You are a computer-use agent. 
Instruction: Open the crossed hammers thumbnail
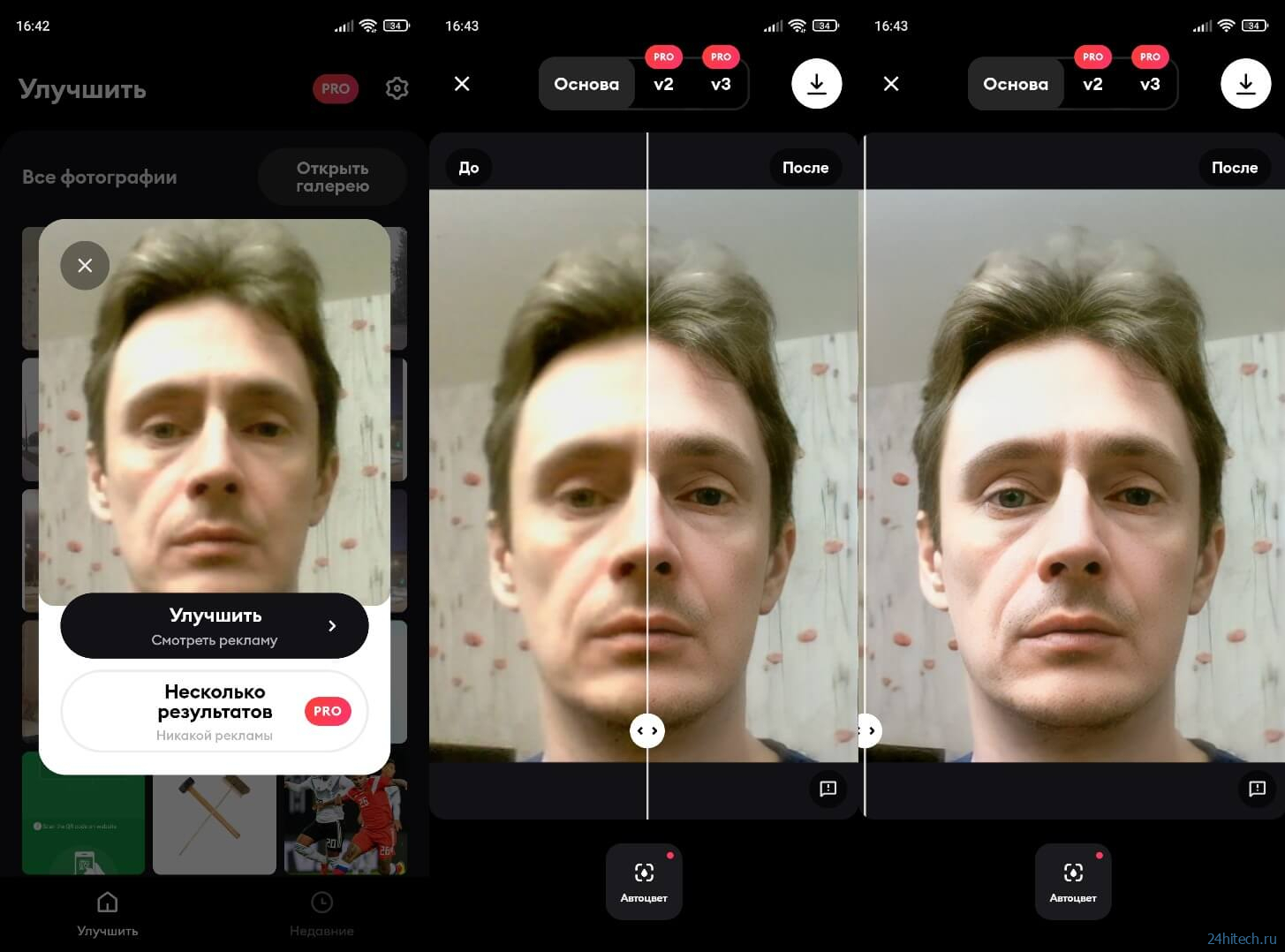tap(215, 813)
